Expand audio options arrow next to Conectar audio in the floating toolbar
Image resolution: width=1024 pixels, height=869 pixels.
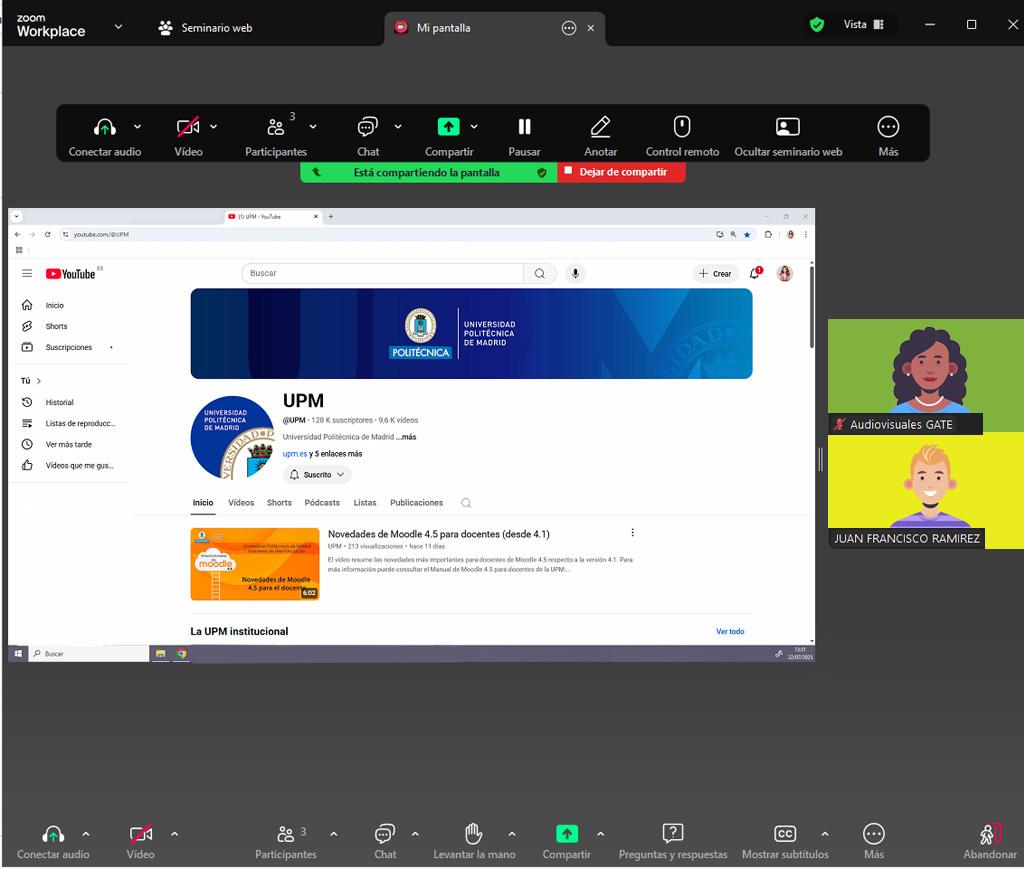pyautogui.click(x=137, y=127)
